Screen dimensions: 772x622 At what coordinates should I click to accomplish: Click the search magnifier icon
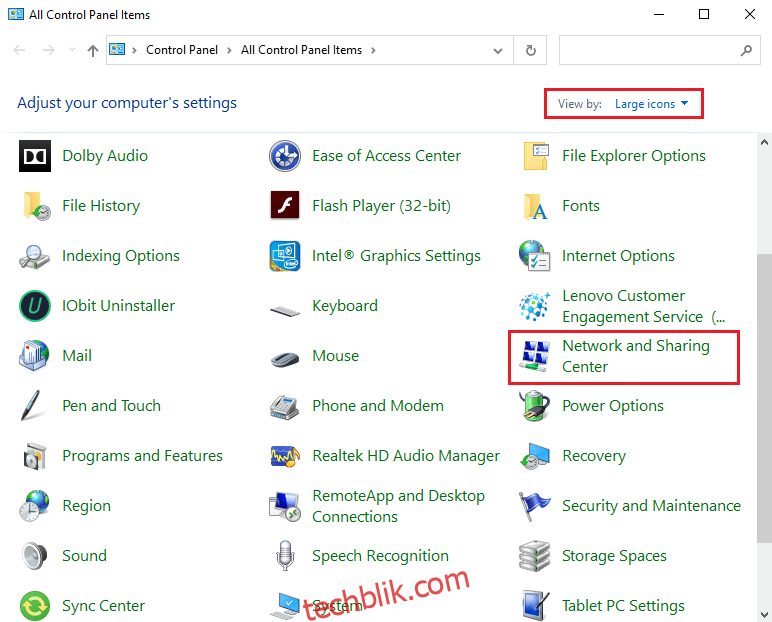[746, 50]
